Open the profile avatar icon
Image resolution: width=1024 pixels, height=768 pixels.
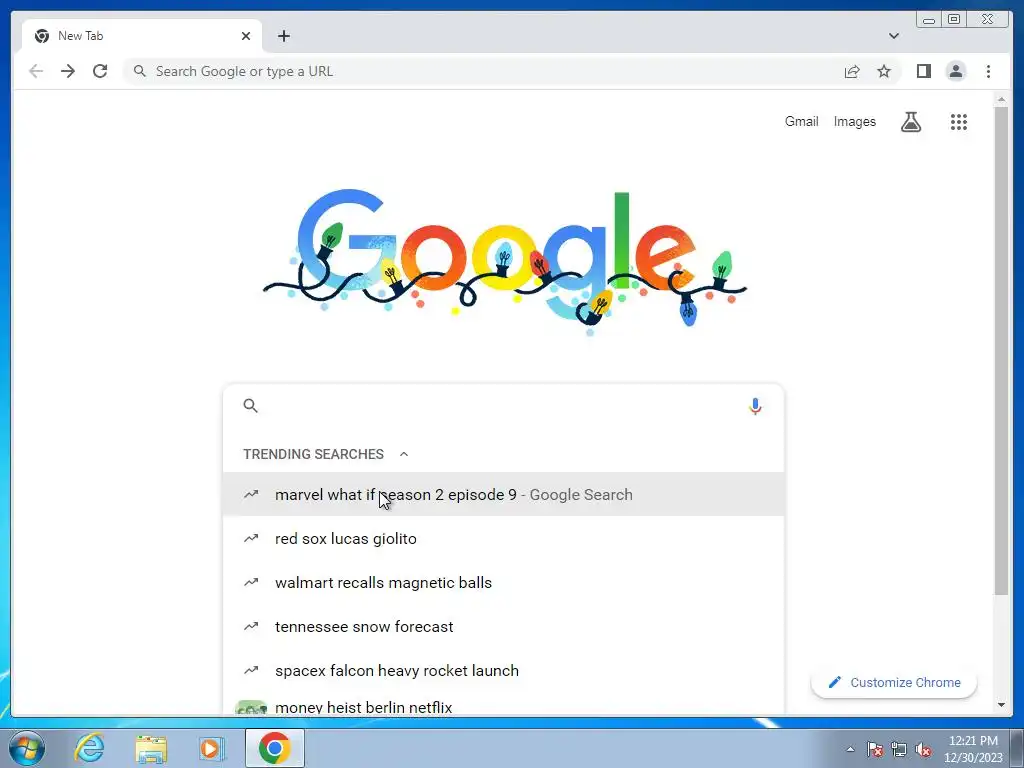tap(955, 71)
